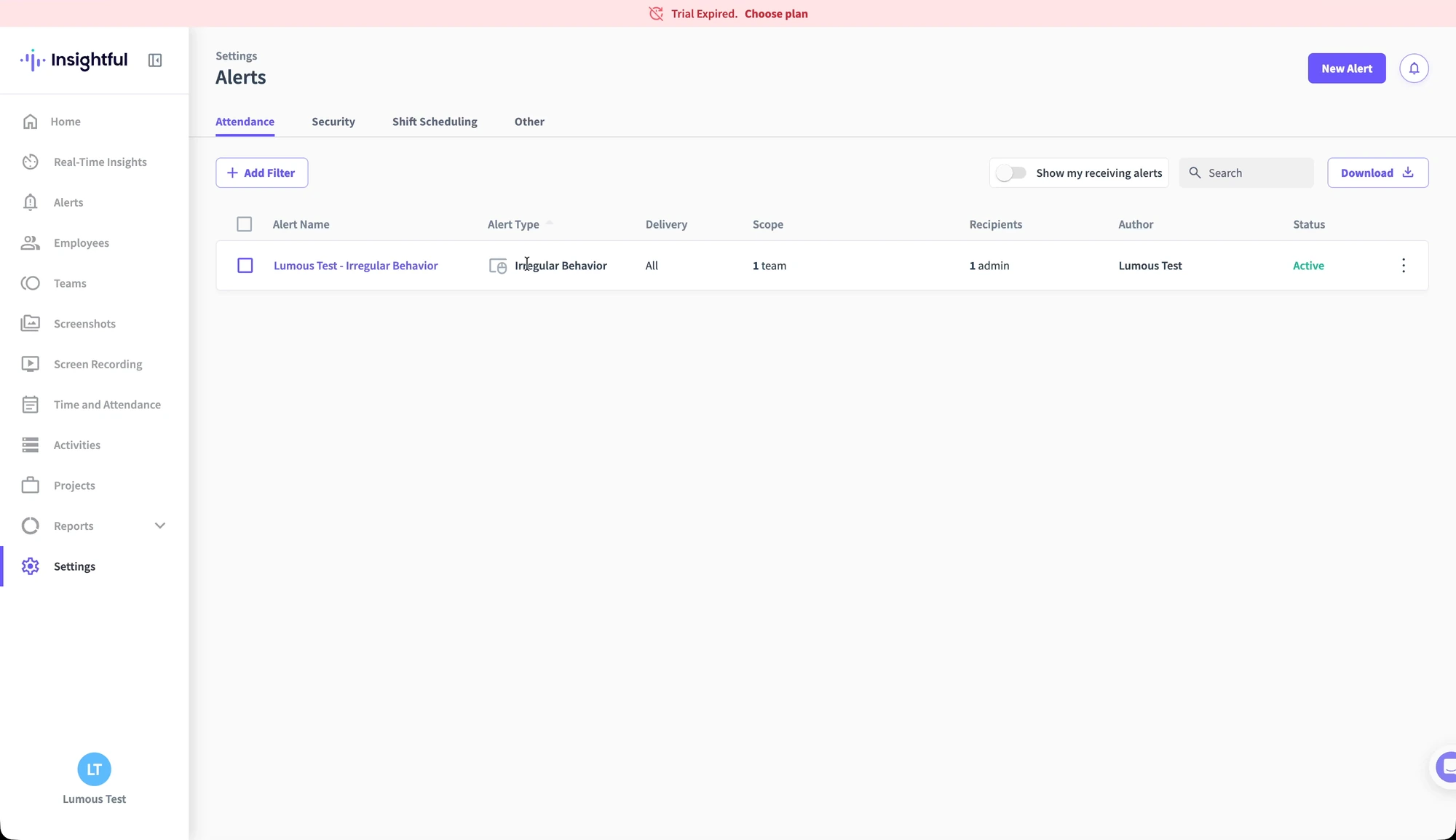This screenshot has height=840, width=1456.
Task: Open the Home sidebar icon
Action: [30, 122]
